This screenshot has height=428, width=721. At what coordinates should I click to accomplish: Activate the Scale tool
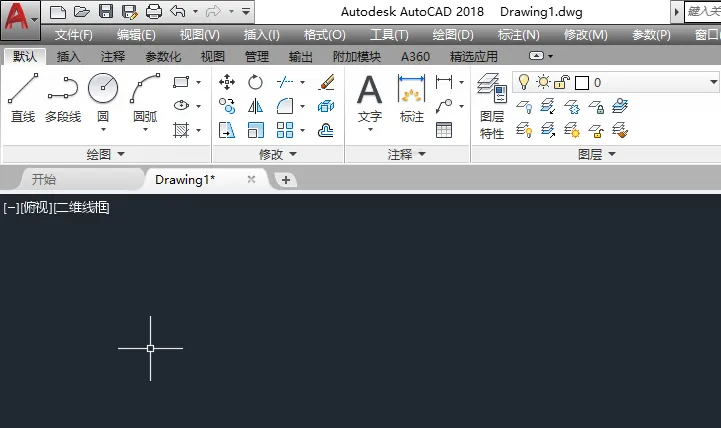[x=255, y=131]
